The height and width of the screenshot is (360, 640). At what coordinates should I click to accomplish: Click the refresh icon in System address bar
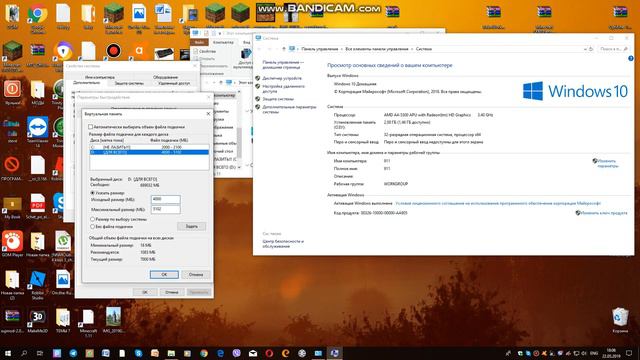(x=591, y=49)
